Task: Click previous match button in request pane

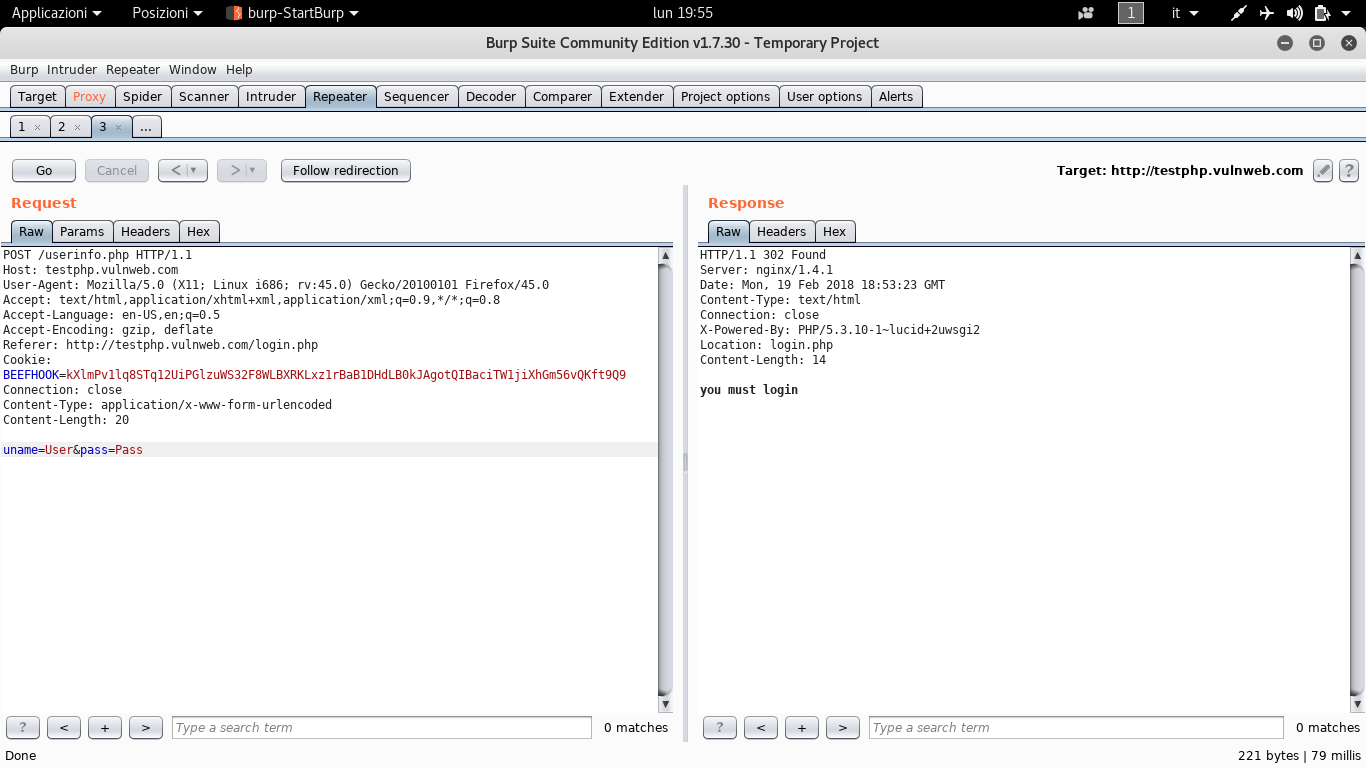Action: click(64, 727)
